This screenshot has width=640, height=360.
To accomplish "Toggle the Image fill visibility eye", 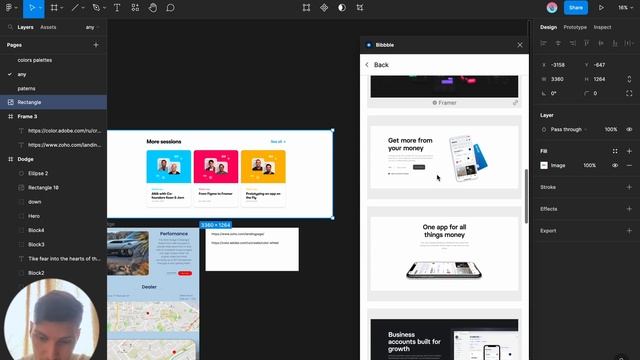I will (615, 165).
